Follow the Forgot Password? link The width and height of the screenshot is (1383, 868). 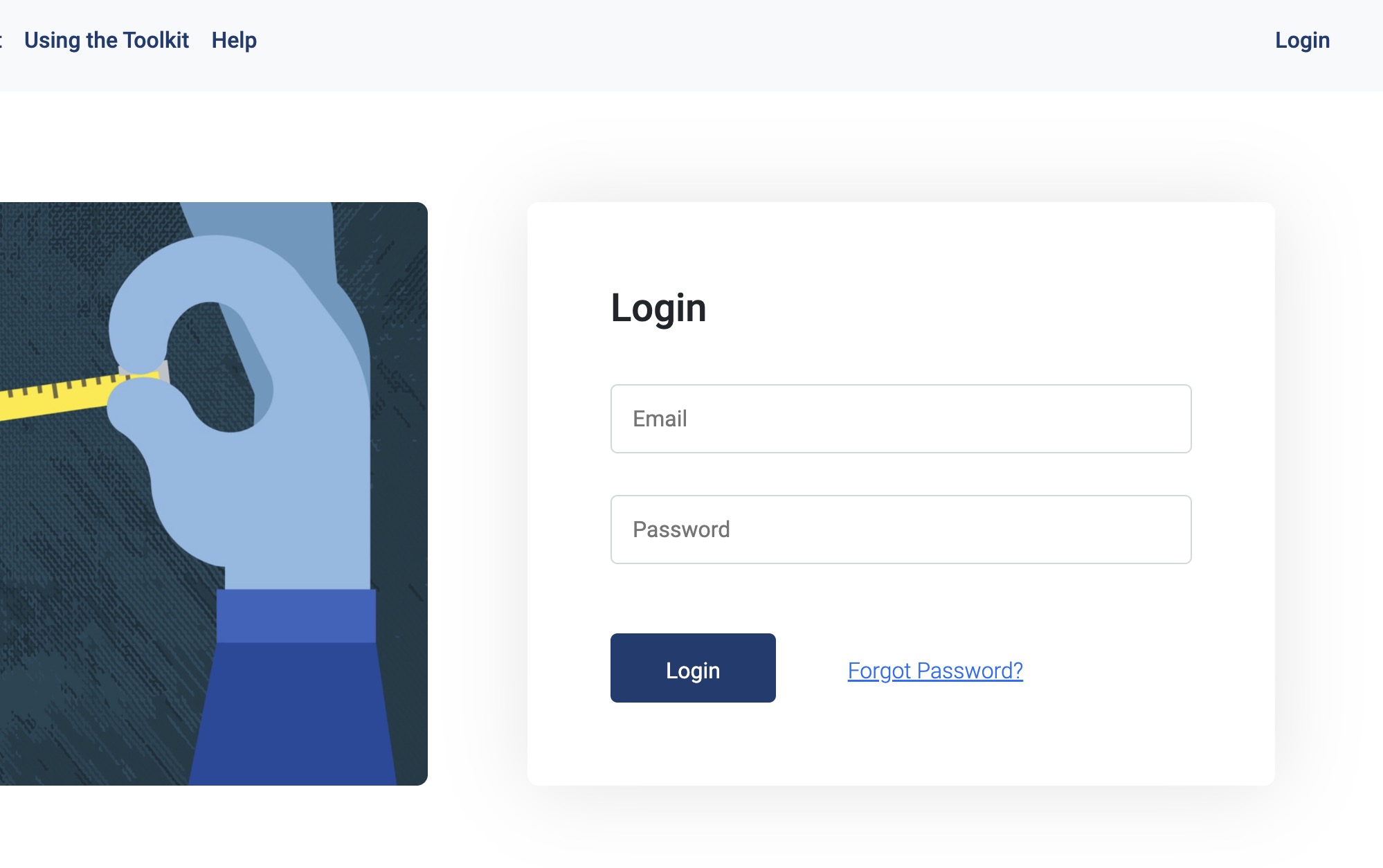935,670
